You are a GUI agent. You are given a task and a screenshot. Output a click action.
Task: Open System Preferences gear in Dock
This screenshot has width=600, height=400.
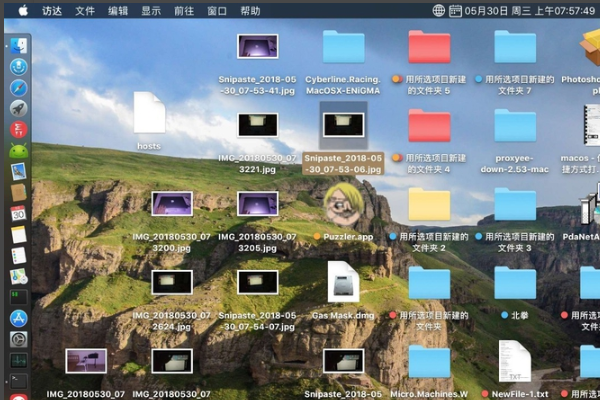[18, 339]
